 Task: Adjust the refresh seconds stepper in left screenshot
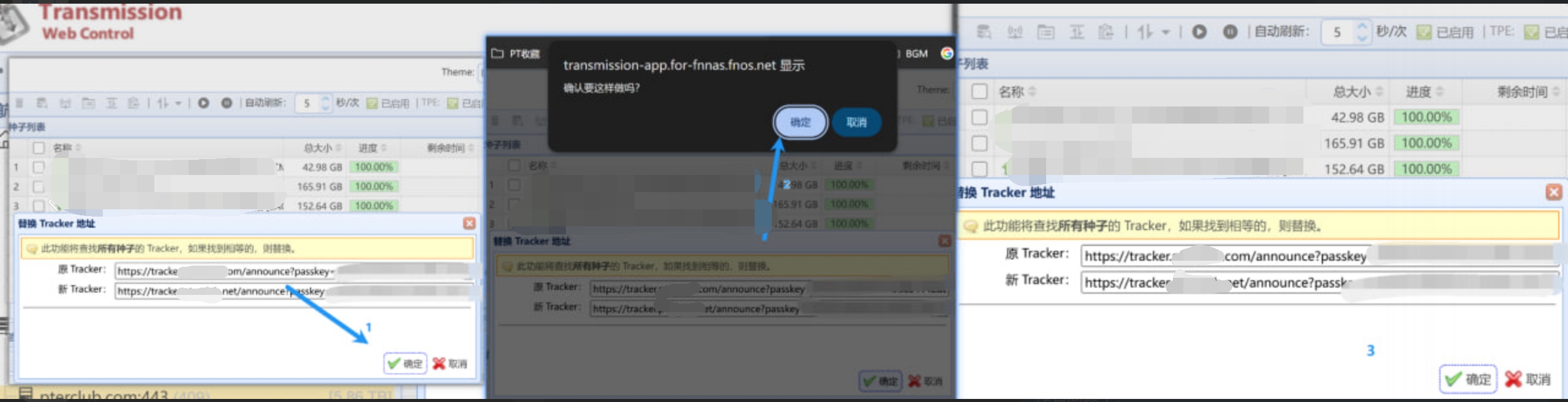point(326,103)
